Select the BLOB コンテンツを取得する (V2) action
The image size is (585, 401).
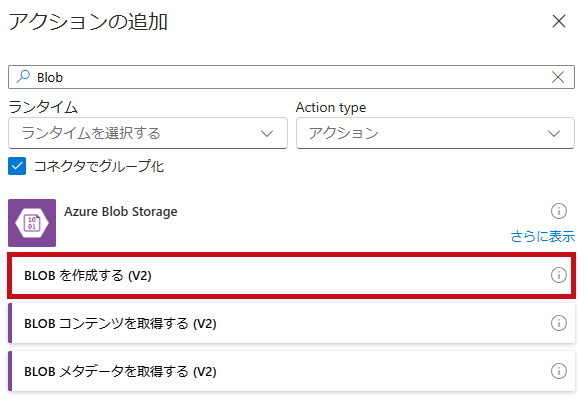pos(291,323)
